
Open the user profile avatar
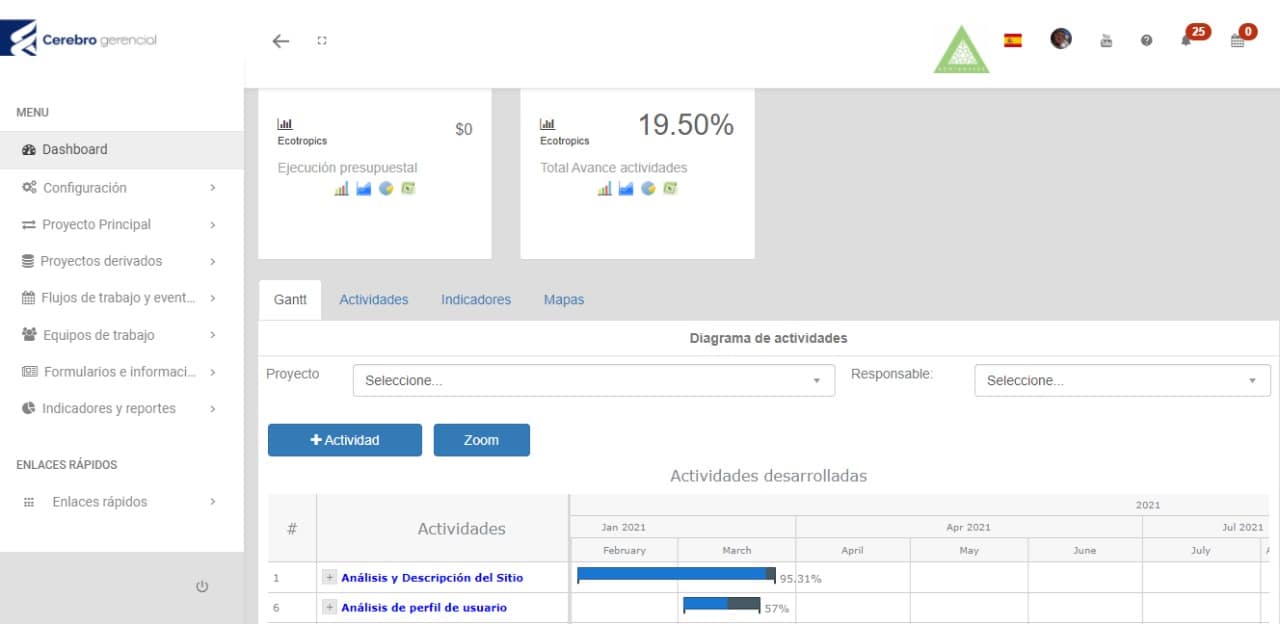[x=1061, y=39]
